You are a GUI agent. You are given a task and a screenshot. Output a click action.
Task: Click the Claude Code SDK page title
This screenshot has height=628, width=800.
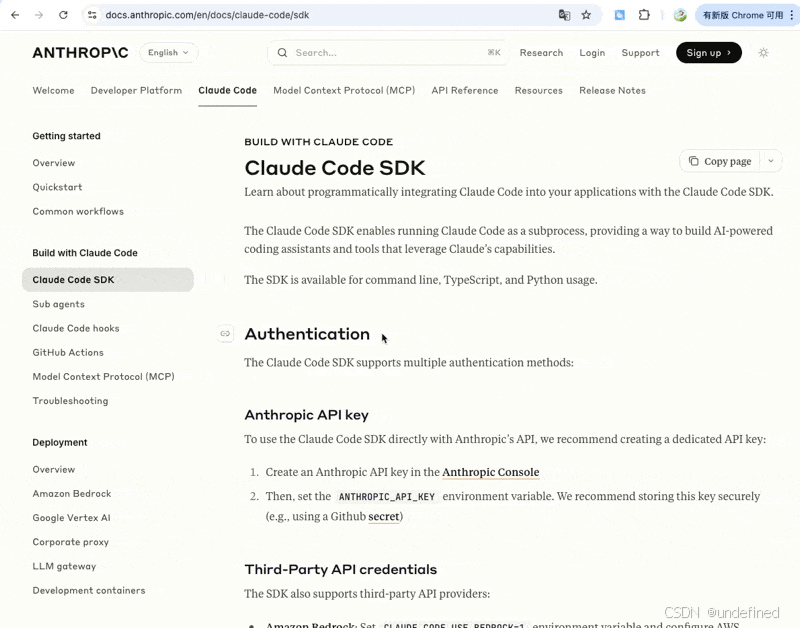[335, 168]
